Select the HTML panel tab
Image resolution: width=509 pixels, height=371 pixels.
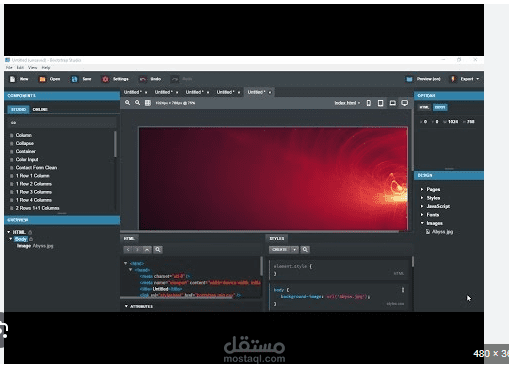pyautogui.click(x=129, y=239)
